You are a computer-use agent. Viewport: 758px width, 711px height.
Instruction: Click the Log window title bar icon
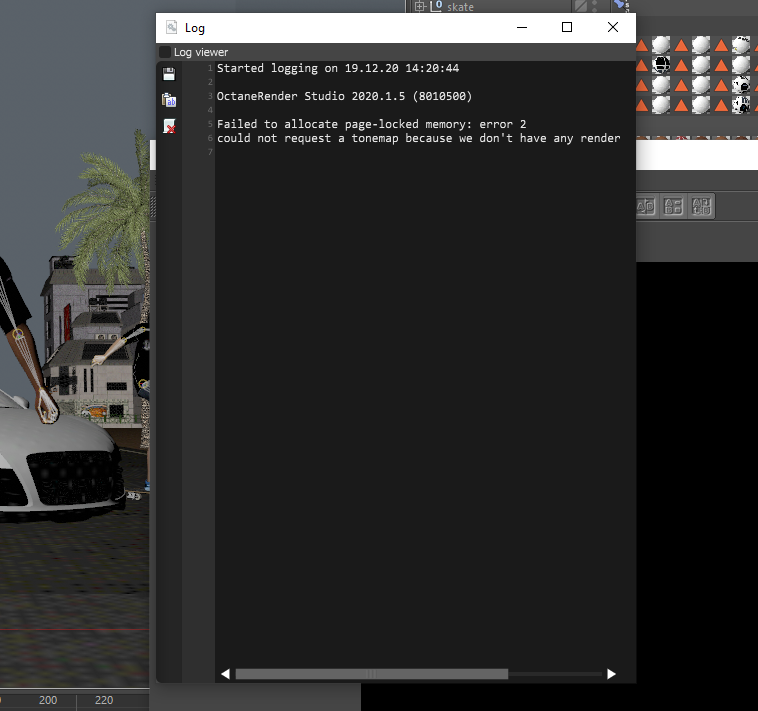[x=172, y=28]
